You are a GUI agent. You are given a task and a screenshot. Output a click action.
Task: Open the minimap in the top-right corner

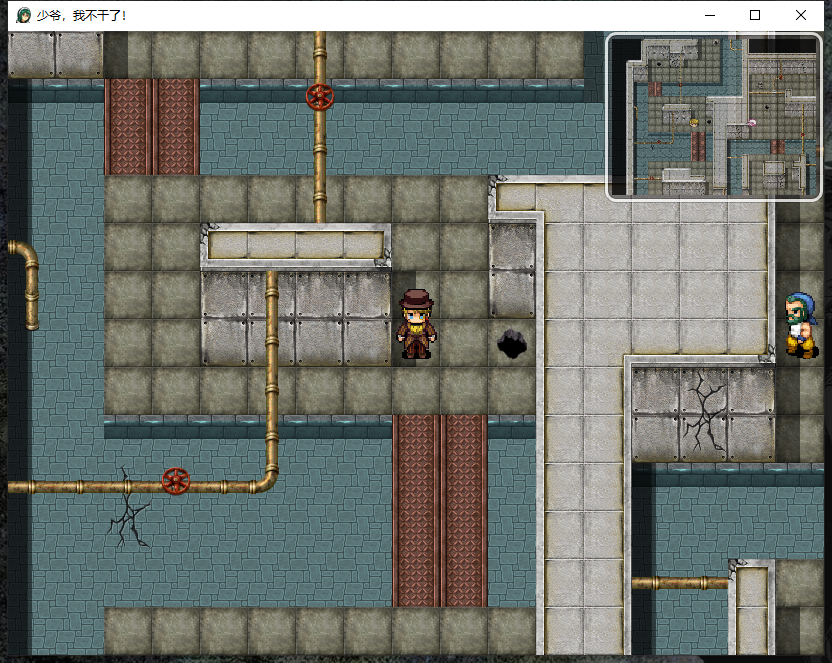point(714,117)
